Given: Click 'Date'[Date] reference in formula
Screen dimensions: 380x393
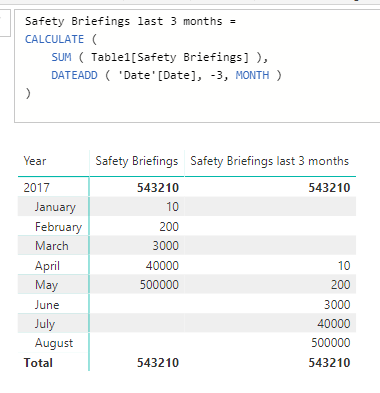Looking at the screenshot, I should 157,75.
